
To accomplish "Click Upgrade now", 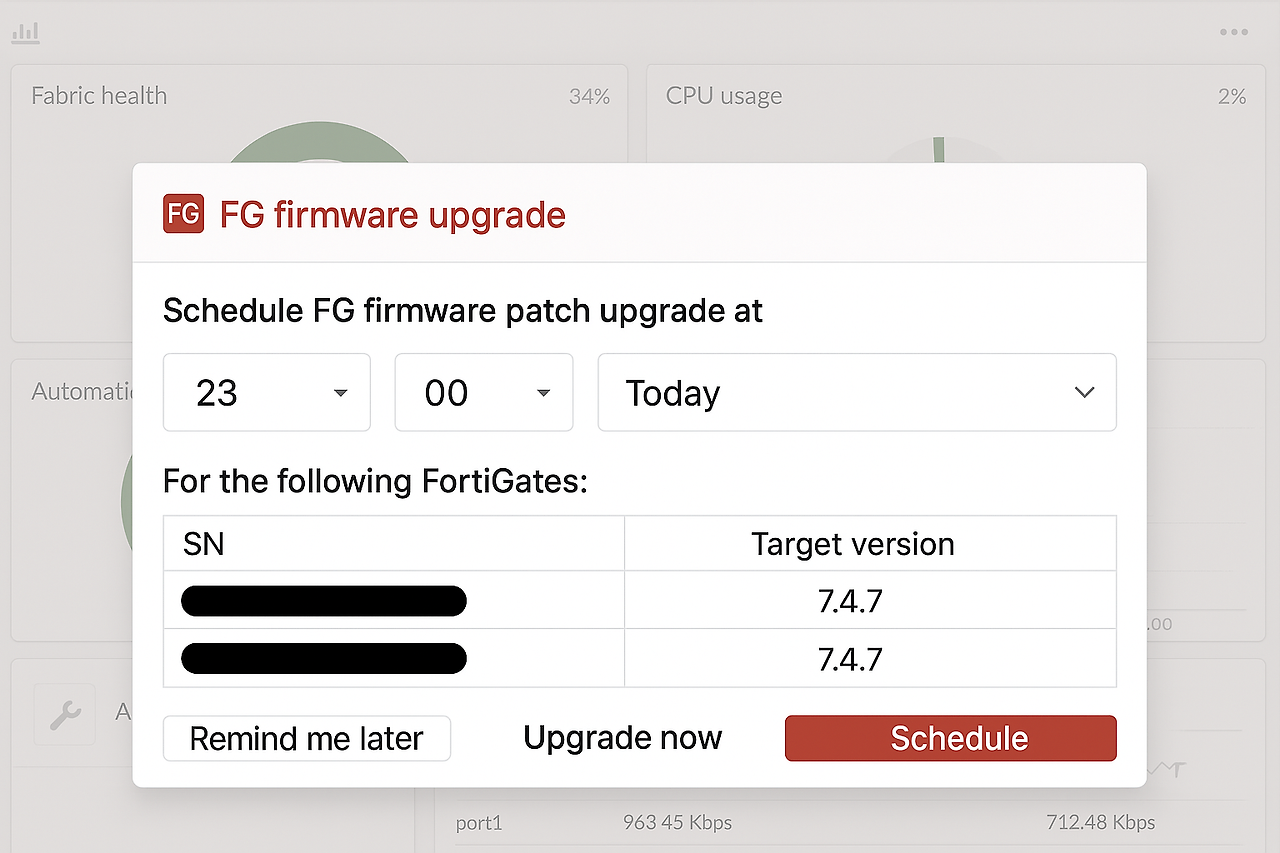I will point(622,738).
